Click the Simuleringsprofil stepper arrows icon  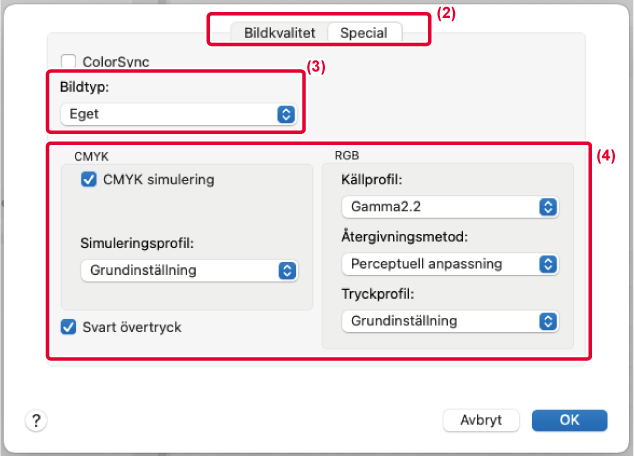pos(287,270)
